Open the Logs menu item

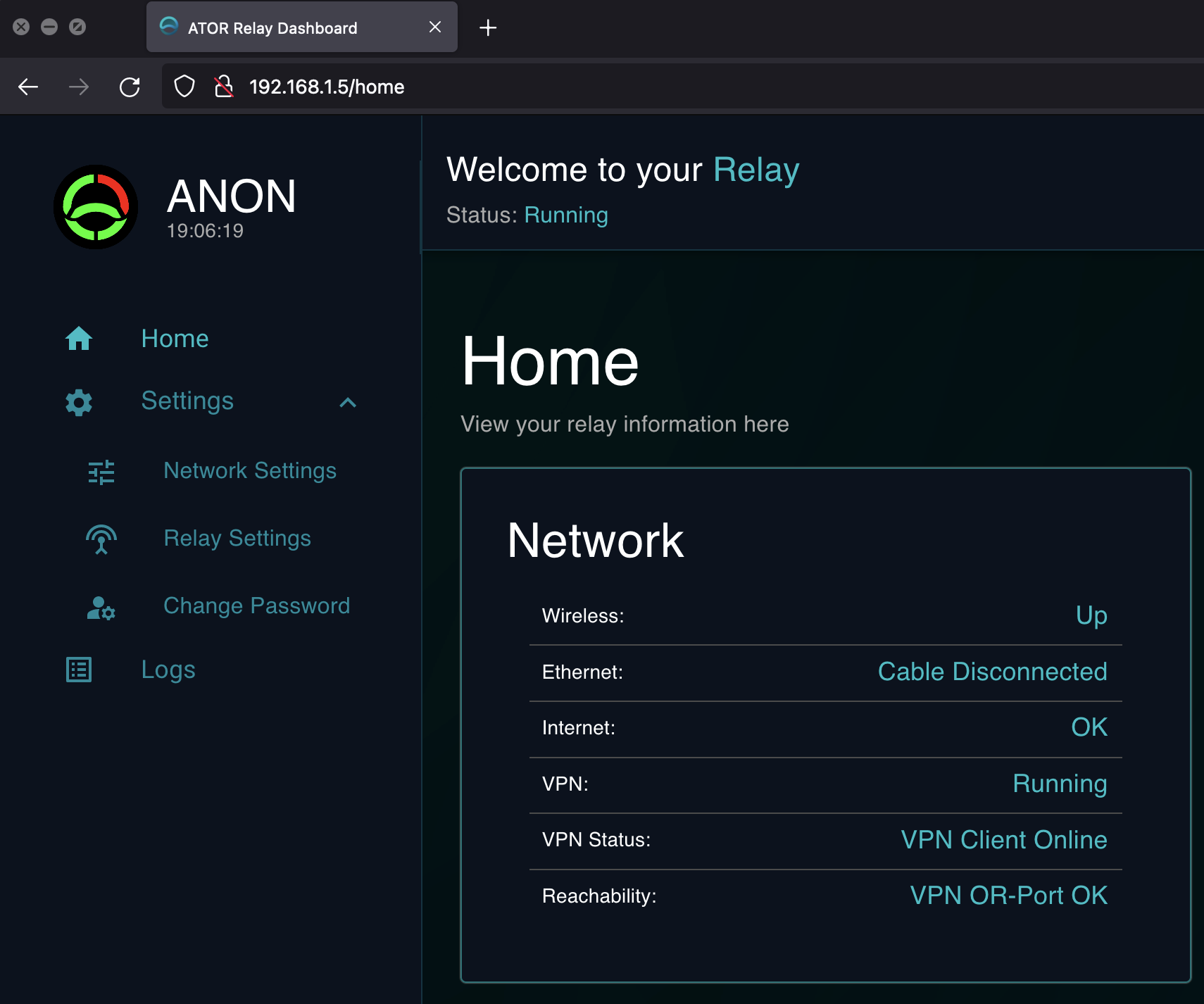pos(168,670)
